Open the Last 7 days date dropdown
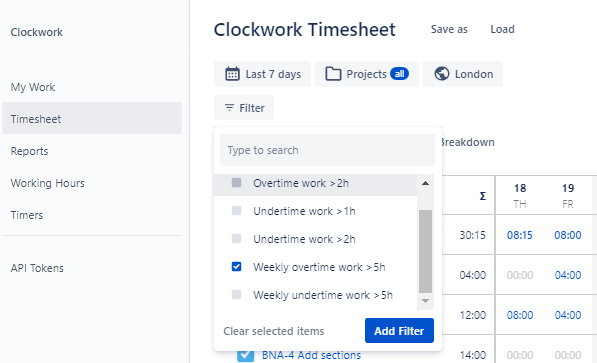597x363 pixels. coord(262,74)
